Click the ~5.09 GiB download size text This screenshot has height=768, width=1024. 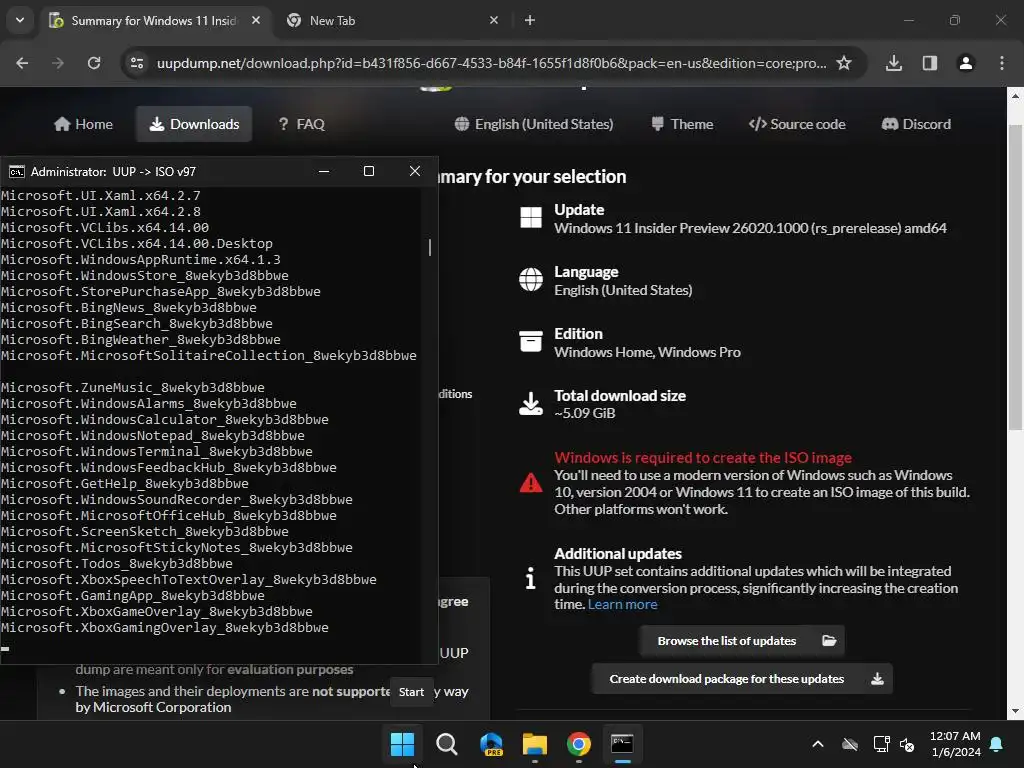pos(584,413)
